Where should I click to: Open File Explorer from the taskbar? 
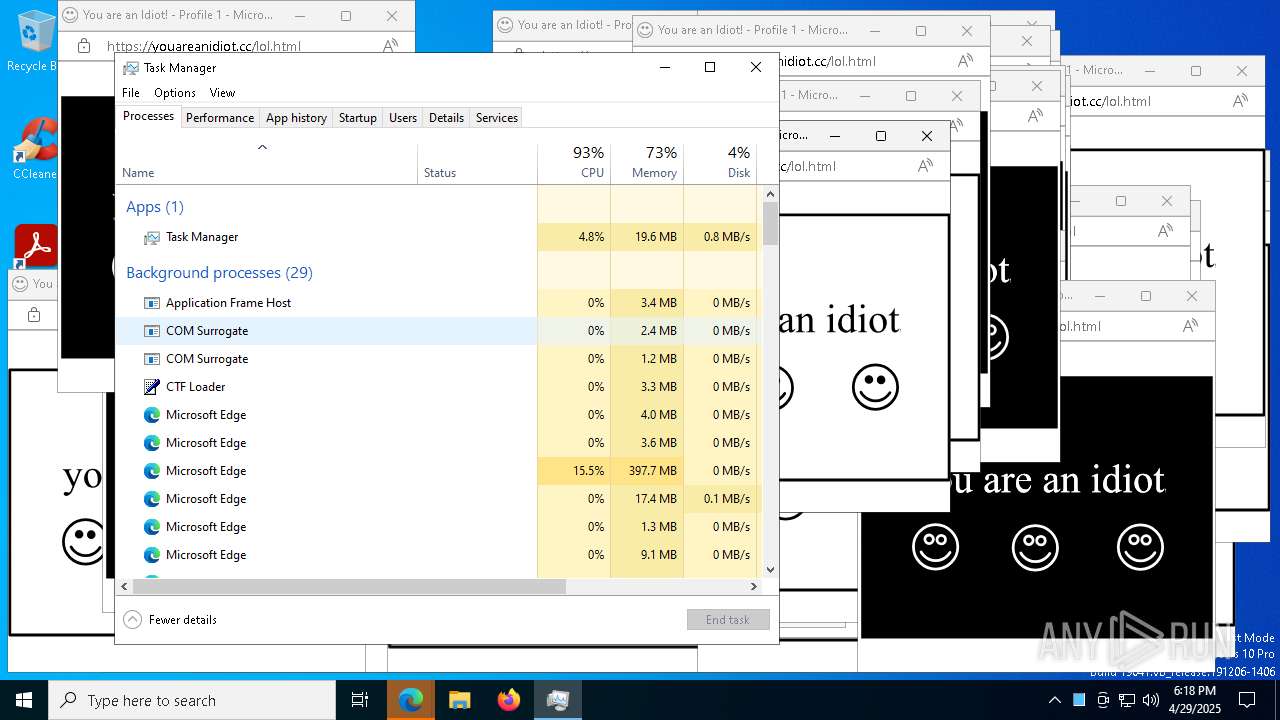[x=460, y=700]
